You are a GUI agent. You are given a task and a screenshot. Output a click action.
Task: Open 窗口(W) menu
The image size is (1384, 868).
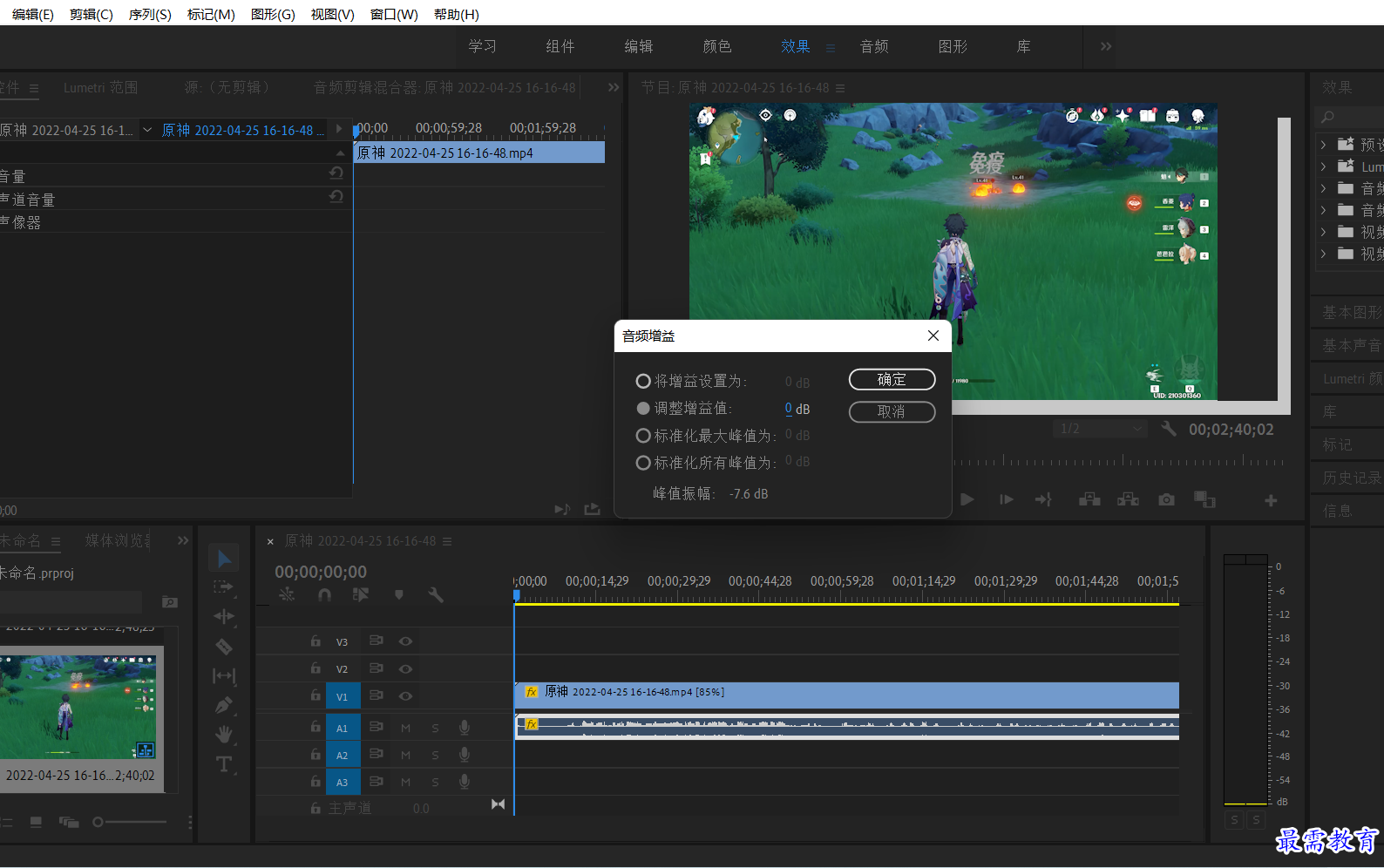click(x=394, y=14)
